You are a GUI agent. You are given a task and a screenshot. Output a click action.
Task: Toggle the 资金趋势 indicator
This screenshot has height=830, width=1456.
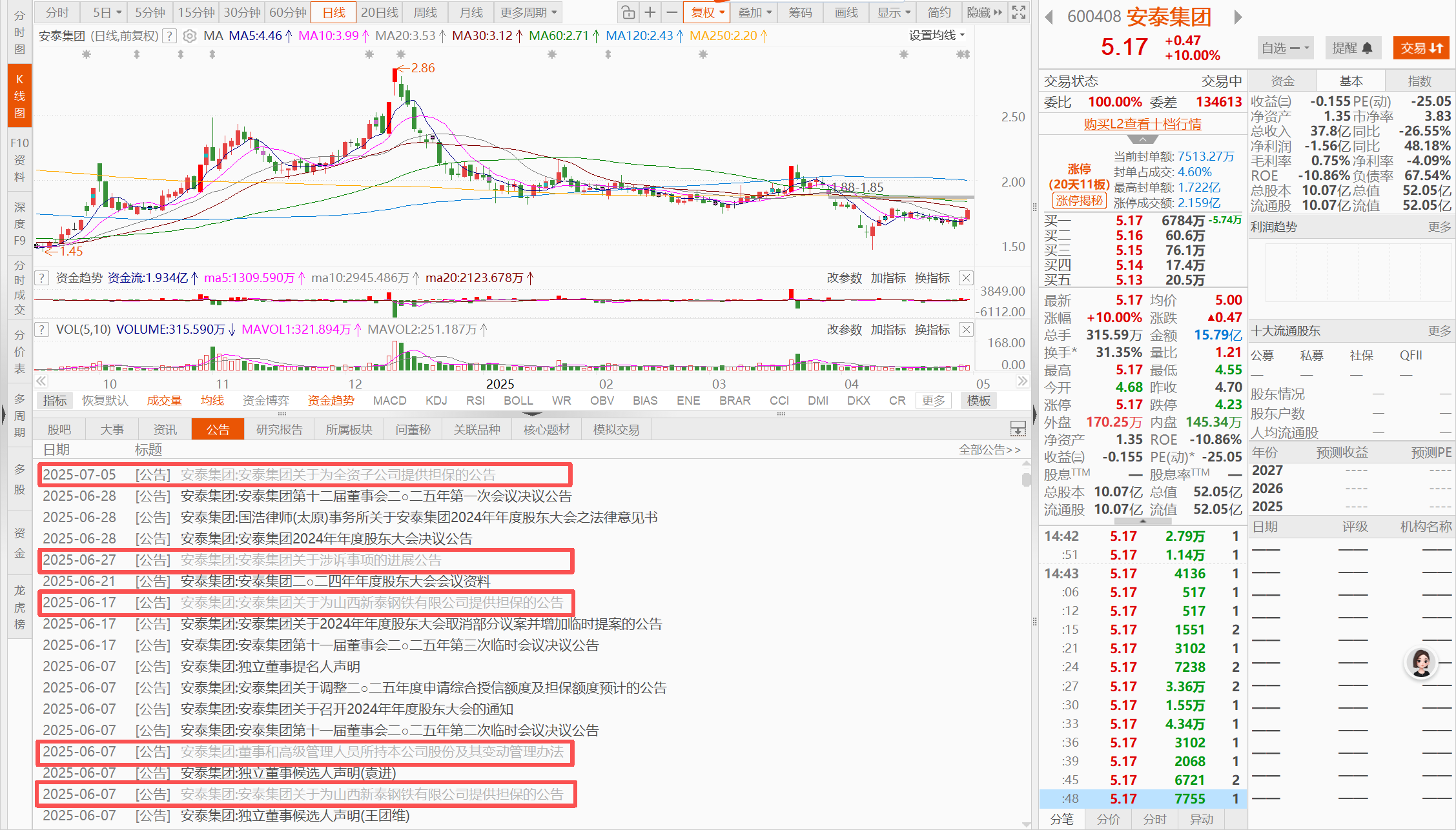pos(331,401)
